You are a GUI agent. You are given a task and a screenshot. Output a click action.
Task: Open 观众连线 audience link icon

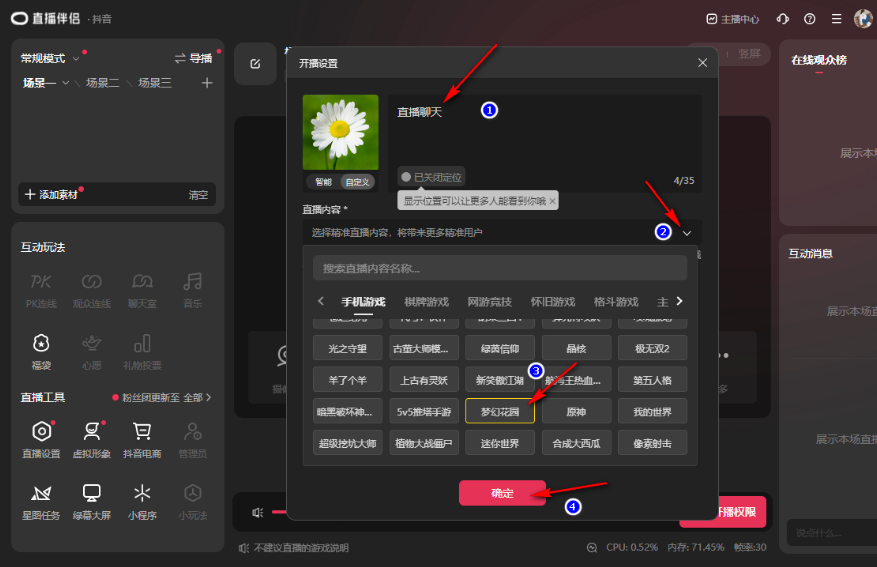click(x=92, y=291)
